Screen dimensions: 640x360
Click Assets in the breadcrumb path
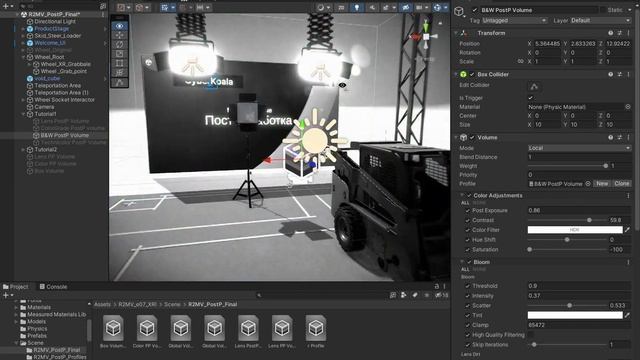(x=102, y=304)
